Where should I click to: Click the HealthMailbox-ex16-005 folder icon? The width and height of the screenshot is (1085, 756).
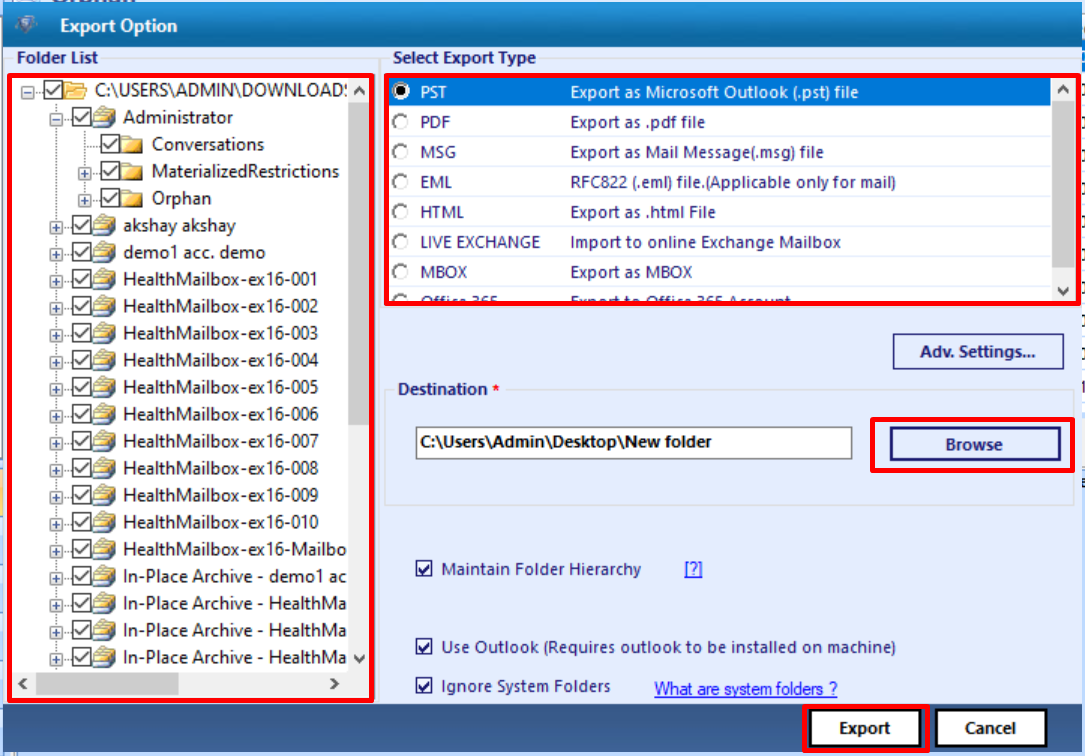102,386
